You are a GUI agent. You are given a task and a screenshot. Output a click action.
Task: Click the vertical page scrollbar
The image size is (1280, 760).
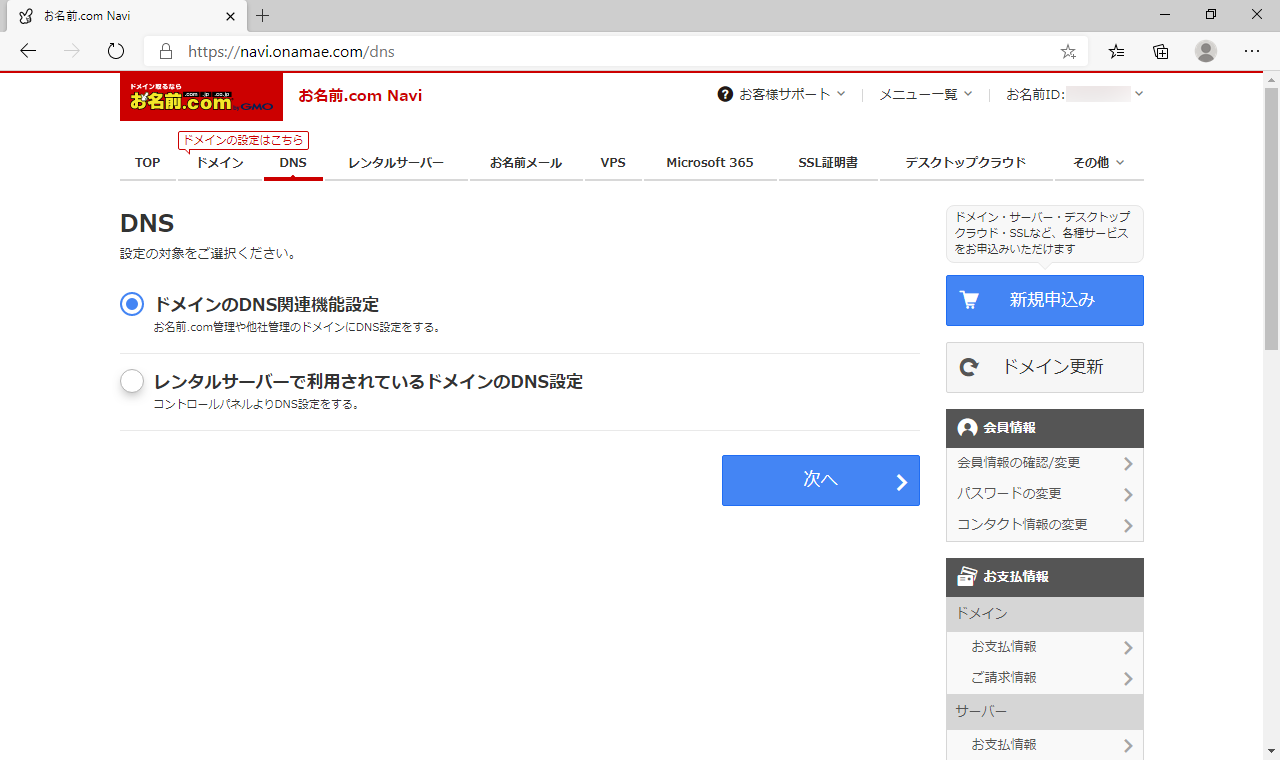tap(1271, 218)
